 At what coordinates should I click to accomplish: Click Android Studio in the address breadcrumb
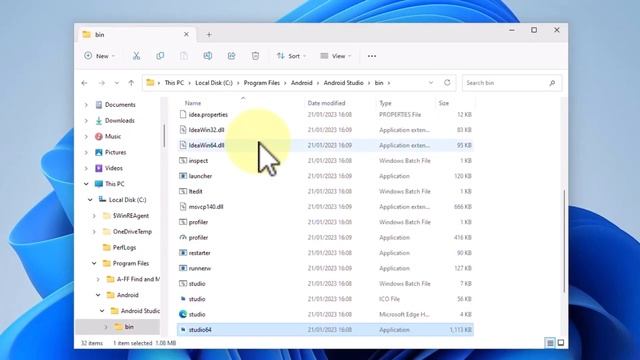[x=343, y=83]
